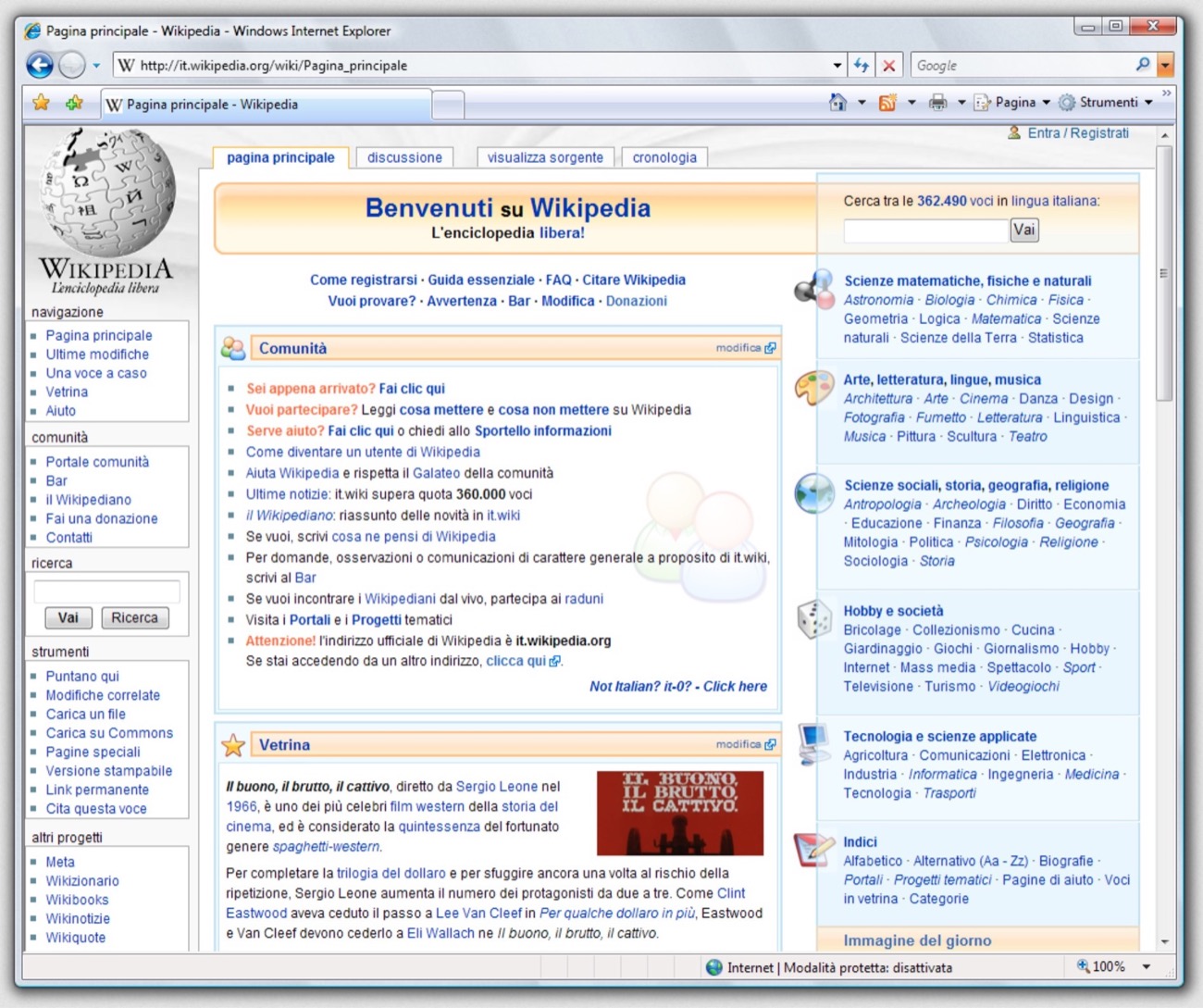Open the search provider dropdown arrow
The width and height of the screenshot is (1203, 1008).
pos(1165,66)
